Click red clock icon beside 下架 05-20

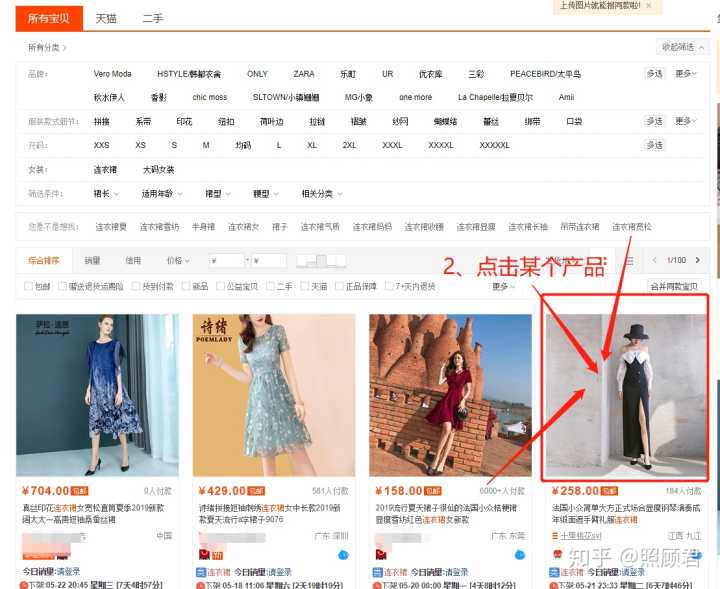(x=377, y=585)
